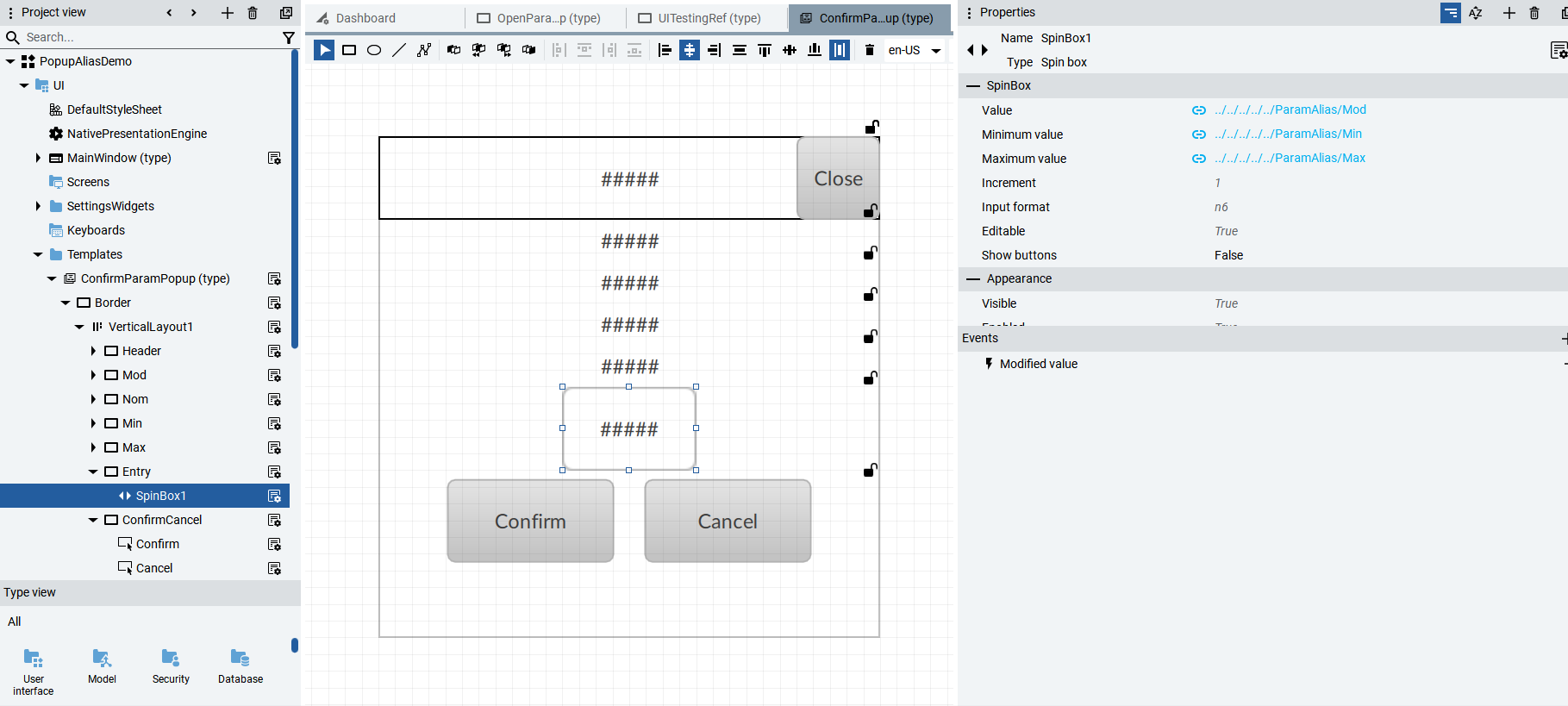Image resolution: width=1568 pixels, height=706 pixels.
Task: Select the ConfirmPa...up (type) tab
Action: coord(870,18)
